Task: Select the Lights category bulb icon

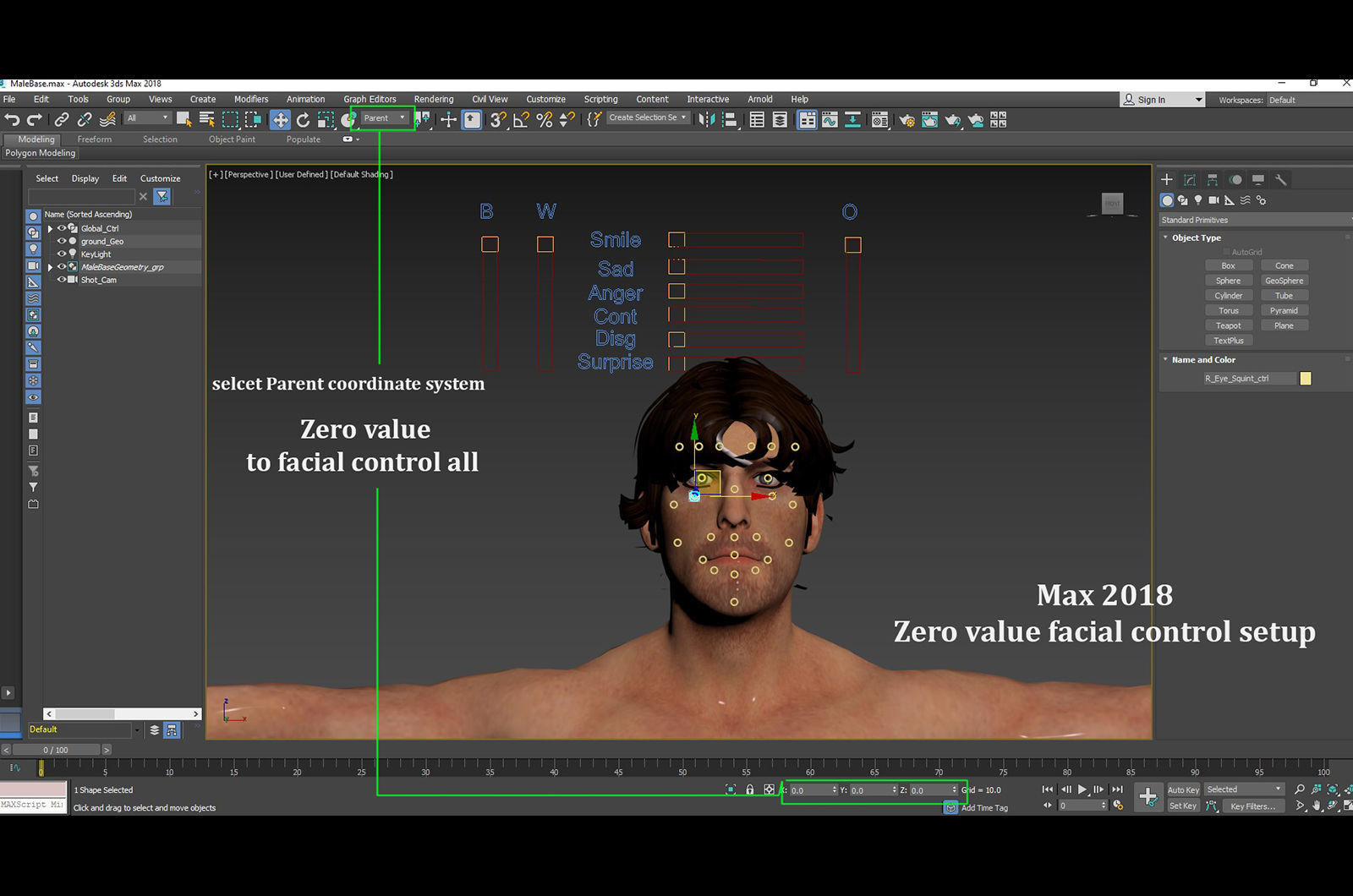Action: [x=1198, y=200]
